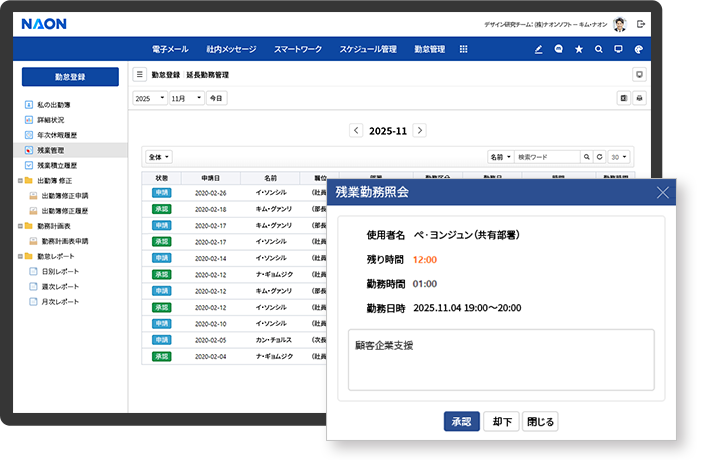Click the pencil compose icon in the blue navigation bar
The image size is (710, 460).
(x=539, y=49)
